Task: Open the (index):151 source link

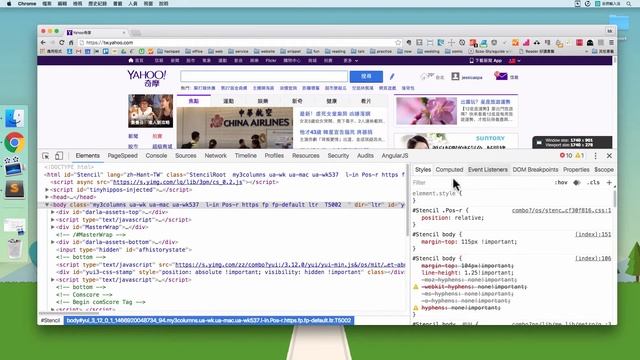Action: [x=593, y=234]
